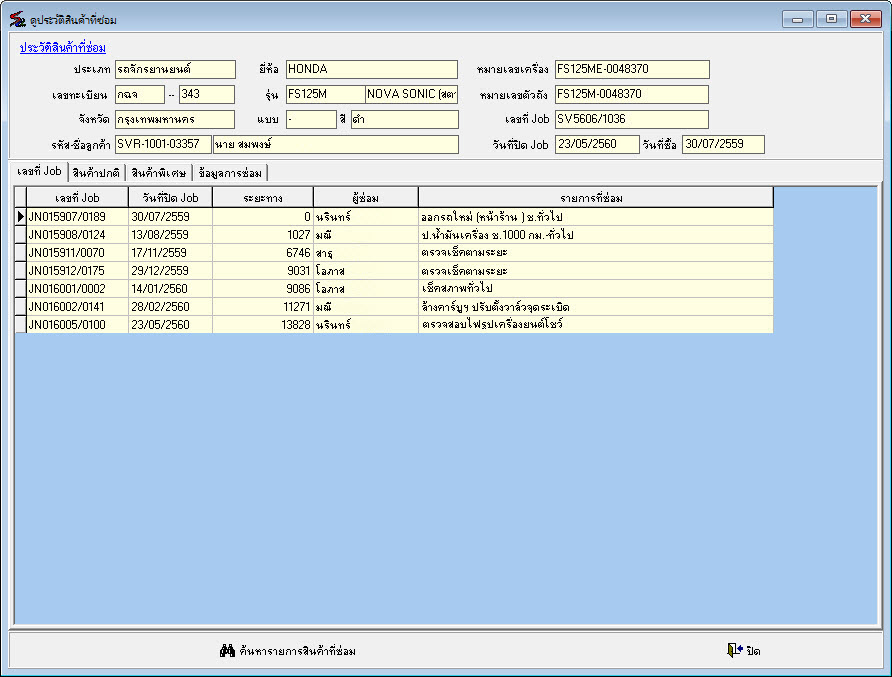Click the ยี่ห้อ field showing HONDA
The image size is (892, 677).
[371, 69]
